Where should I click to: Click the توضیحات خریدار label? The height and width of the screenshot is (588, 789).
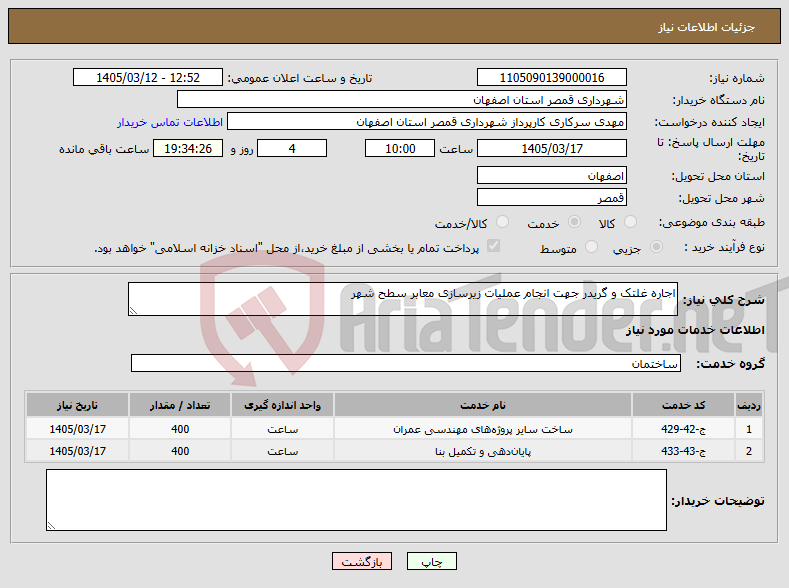pyautogui.click(x=718, y=501)
